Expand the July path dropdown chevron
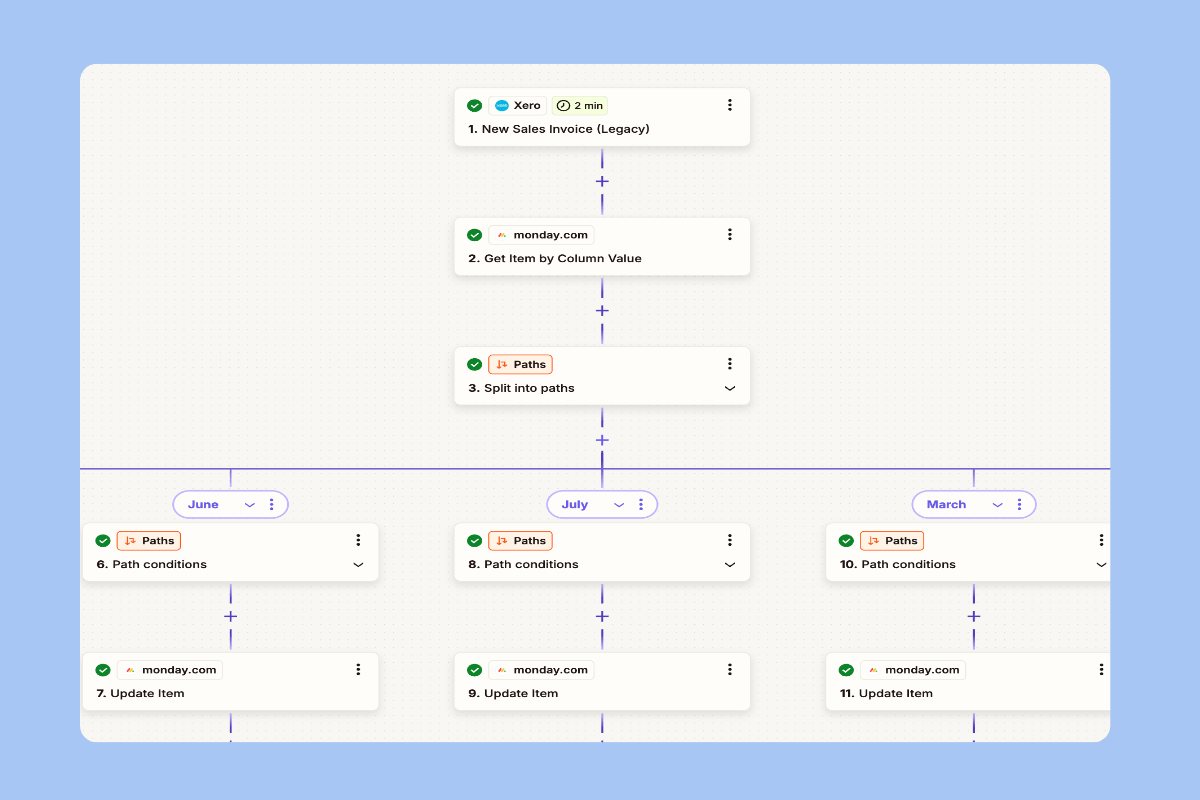Viewport: 1200px width, 800px height. pos(619,505)
